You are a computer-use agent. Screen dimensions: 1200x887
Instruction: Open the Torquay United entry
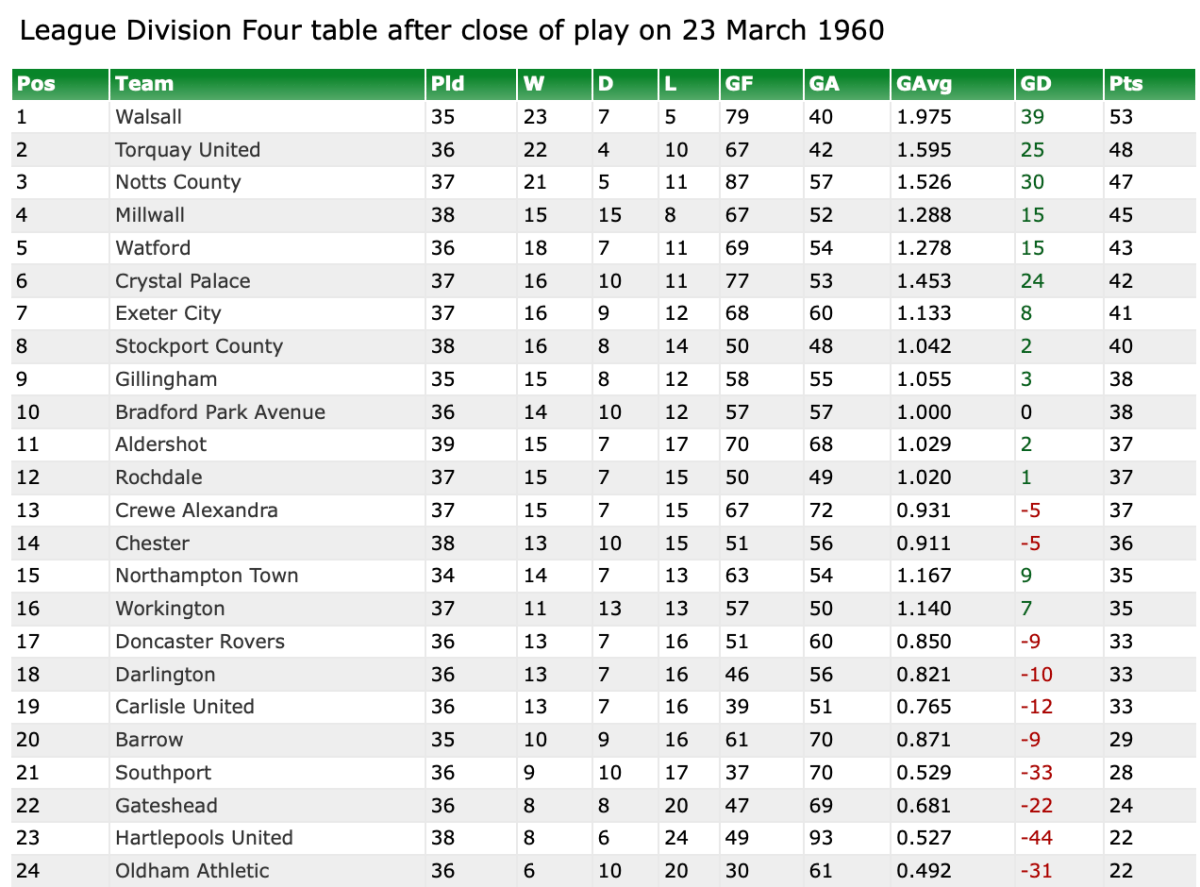[187, 150]
